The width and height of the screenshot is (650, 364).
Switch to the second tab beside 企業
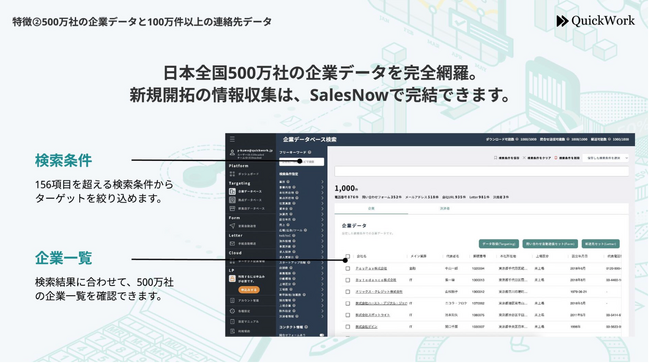pyautogui.click(x=444, y=209)
